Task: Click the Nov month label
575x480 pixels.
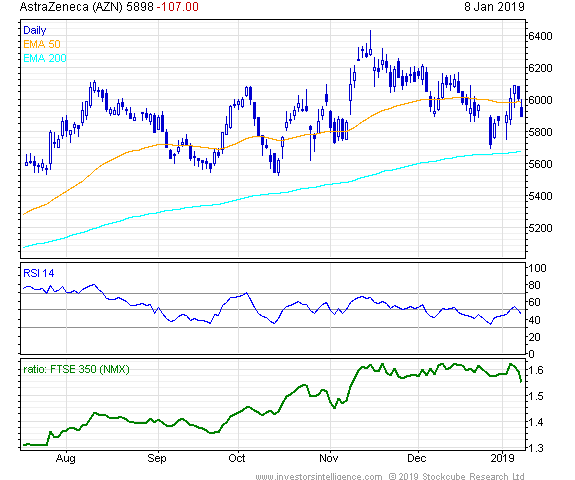Action: [x=329, y=458]
